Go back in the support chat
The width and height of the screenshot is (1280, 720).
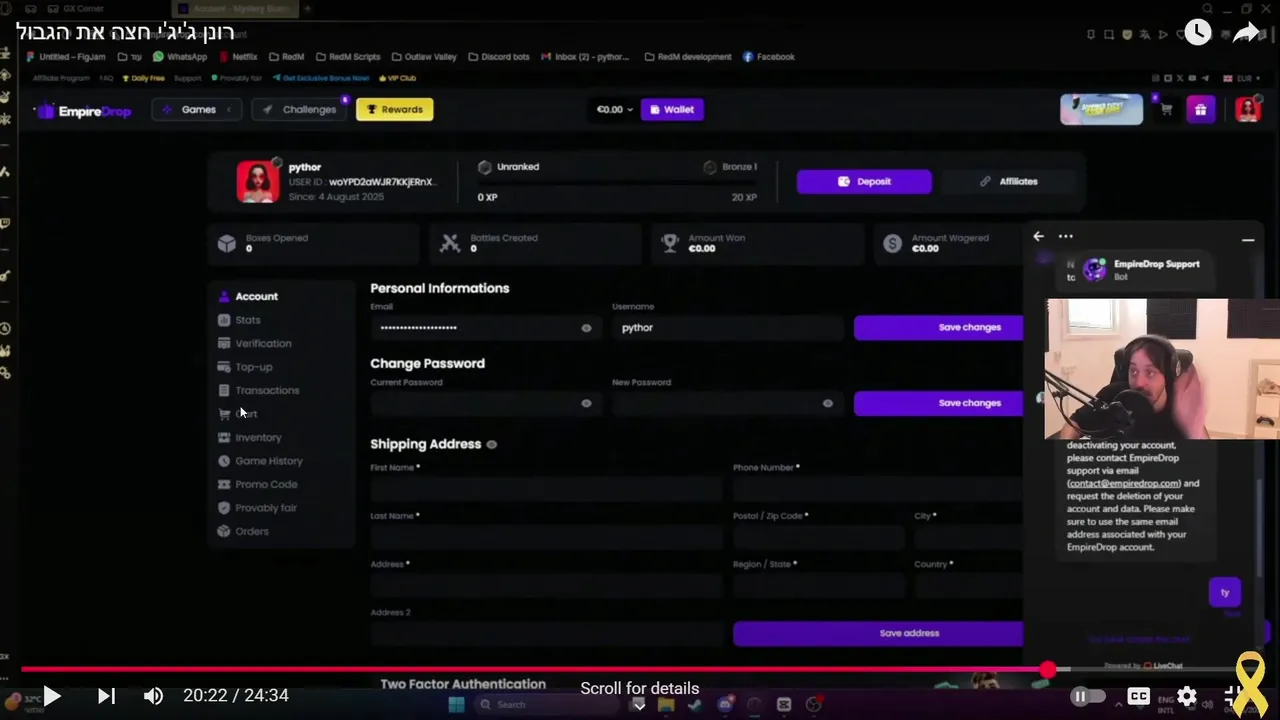tap(1038, 237)
